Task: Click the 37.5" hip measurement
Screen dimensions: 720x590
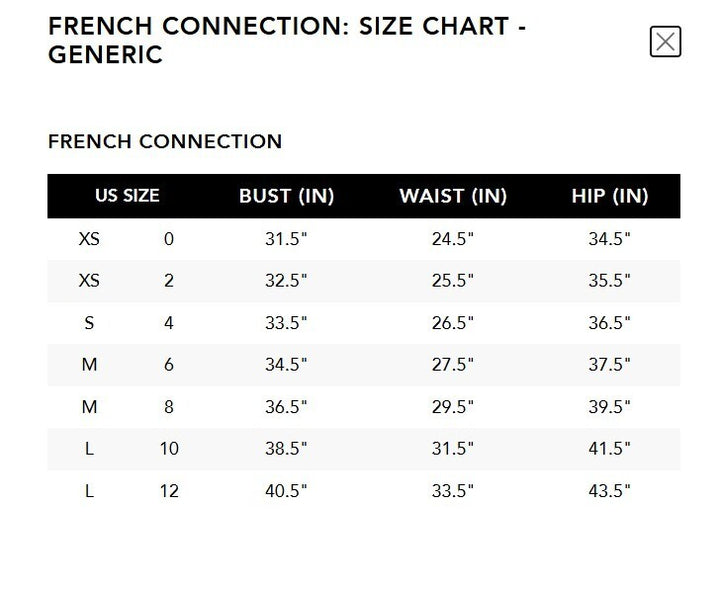Action: (x=610, y=365)
